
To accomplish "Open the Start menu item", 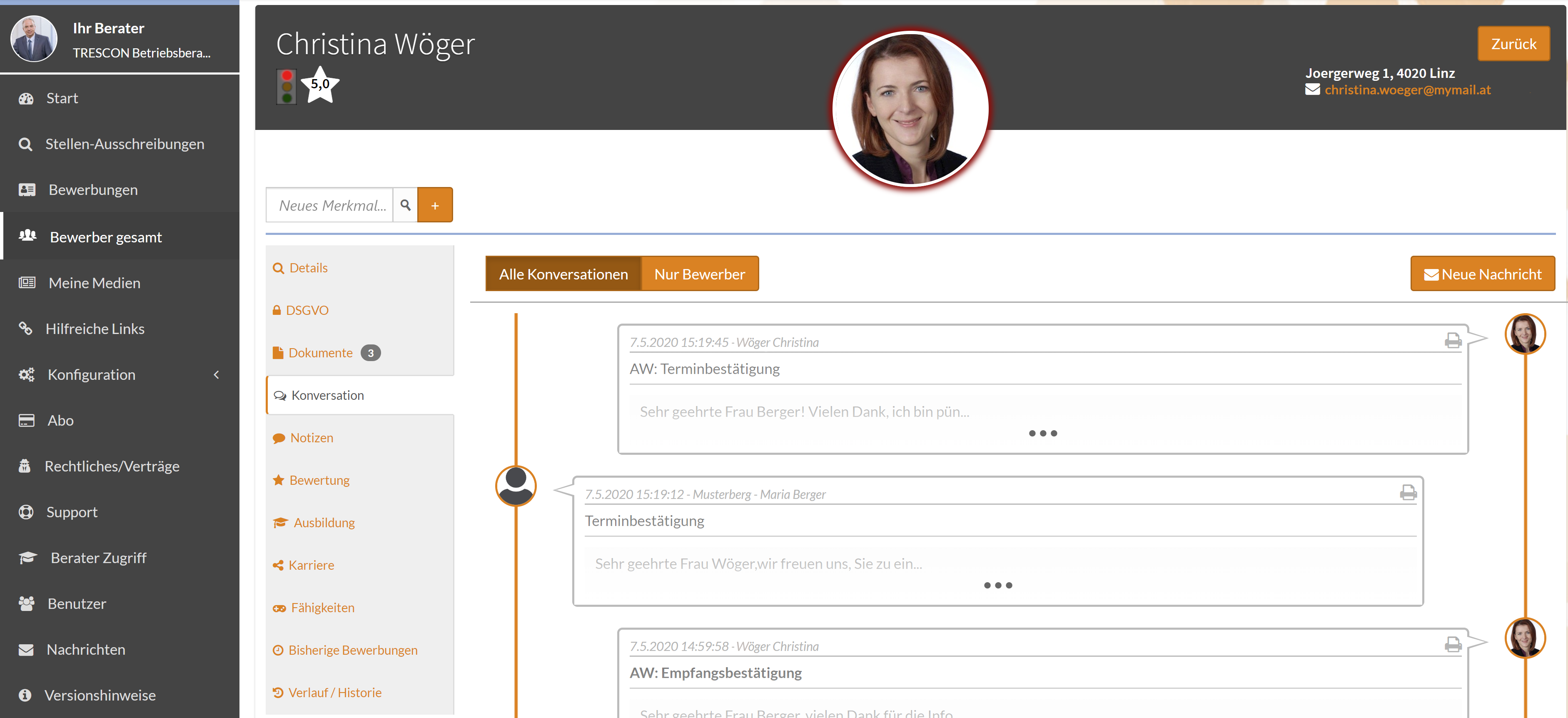I will click(x=119, y=99).
